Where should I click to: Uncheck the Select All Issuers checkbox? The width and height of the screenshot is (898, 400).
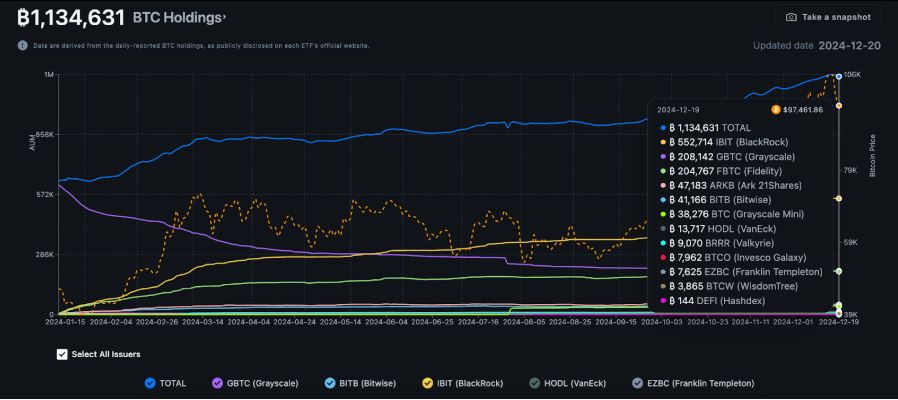pos(62,354)
